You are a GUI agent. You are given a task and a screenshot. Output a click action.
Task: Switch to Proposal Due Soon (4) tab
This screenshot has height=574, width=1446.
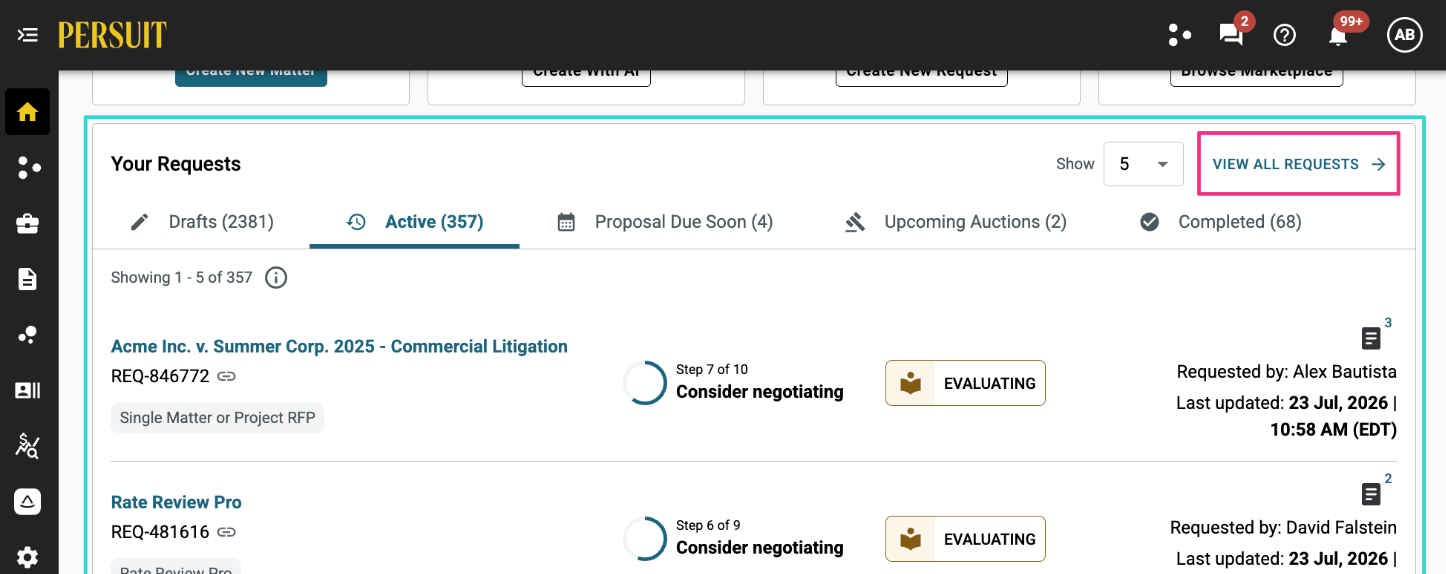coord(665,222)
